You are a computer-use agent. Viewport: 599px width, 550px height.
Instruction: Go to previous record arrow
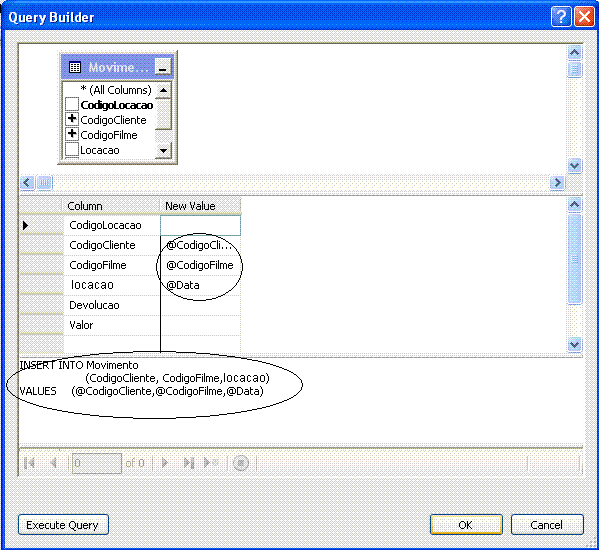click(53, 463)
